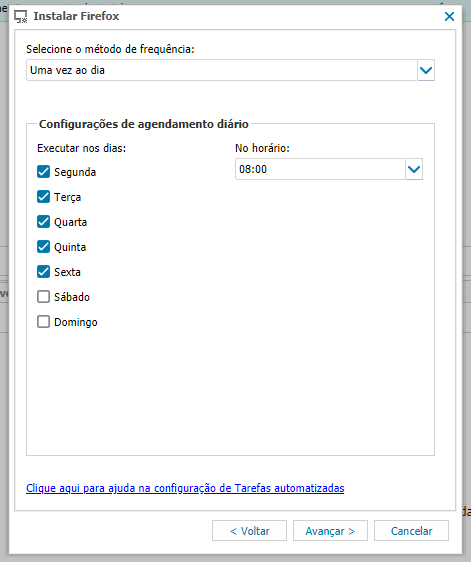Close the Instalar Firefox dialog
This screenshot has height=562, width=471.
(x=449, y=16)
